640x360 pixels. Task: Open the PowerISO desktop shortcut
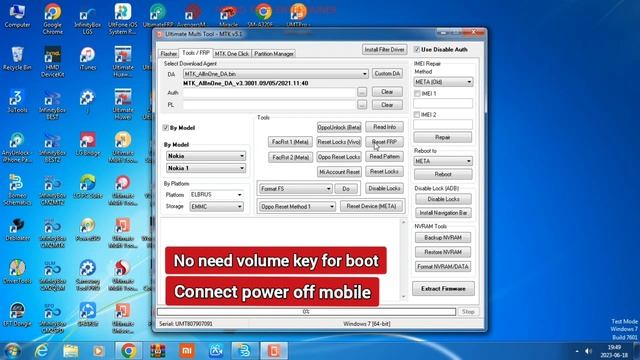click(88, 230)
